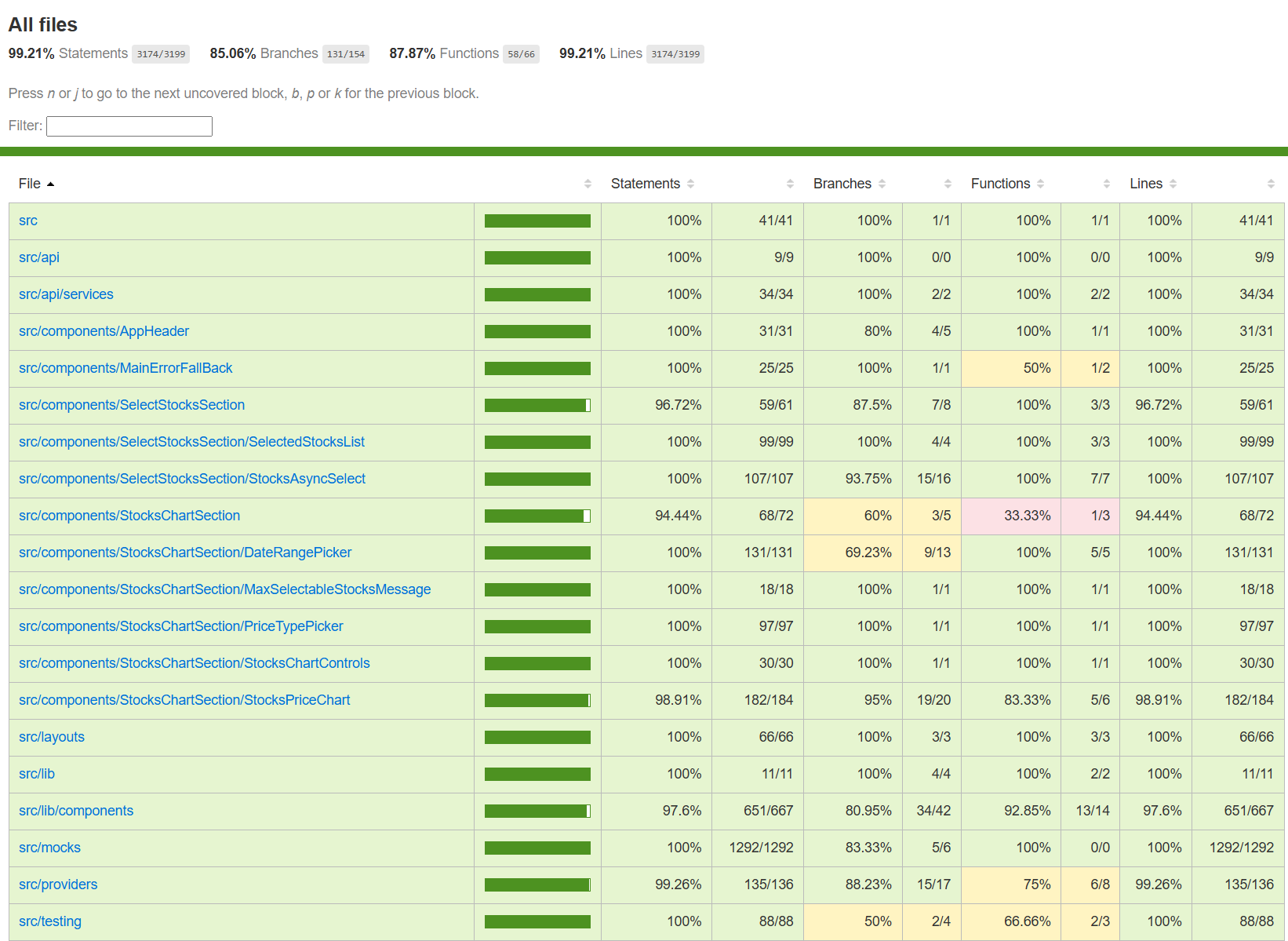This screenshot has width=1288, height=941.
Task: Select 6/8 functions count for src/providers
Action: point(1090,884)
